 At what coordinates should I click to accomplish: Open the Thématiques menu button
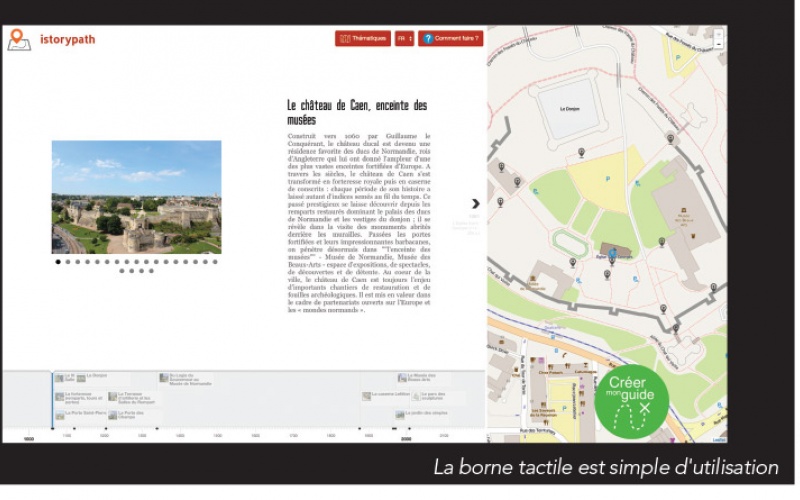tap(363, 39)
